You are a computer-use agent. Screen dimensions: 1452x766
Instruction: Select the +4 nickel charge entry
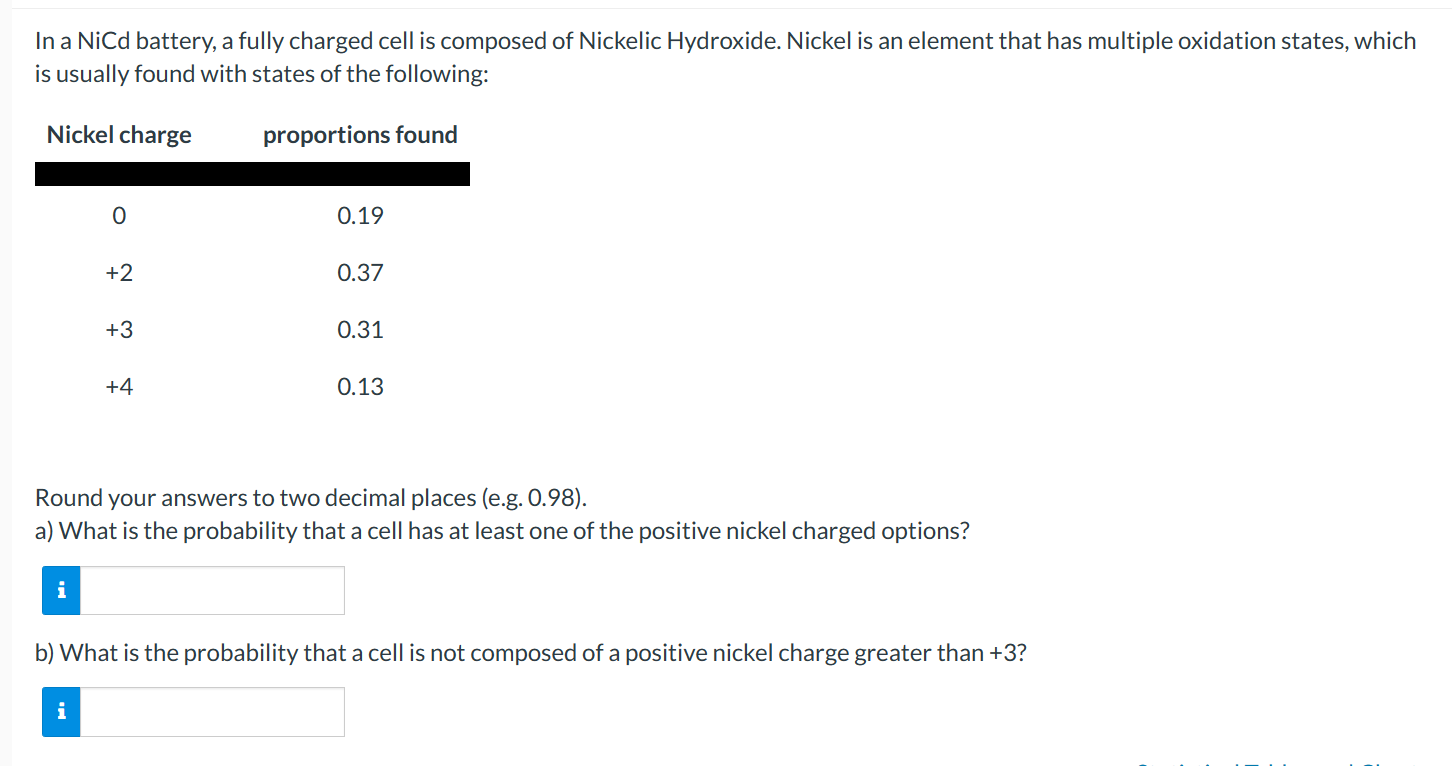click(118, 386)
